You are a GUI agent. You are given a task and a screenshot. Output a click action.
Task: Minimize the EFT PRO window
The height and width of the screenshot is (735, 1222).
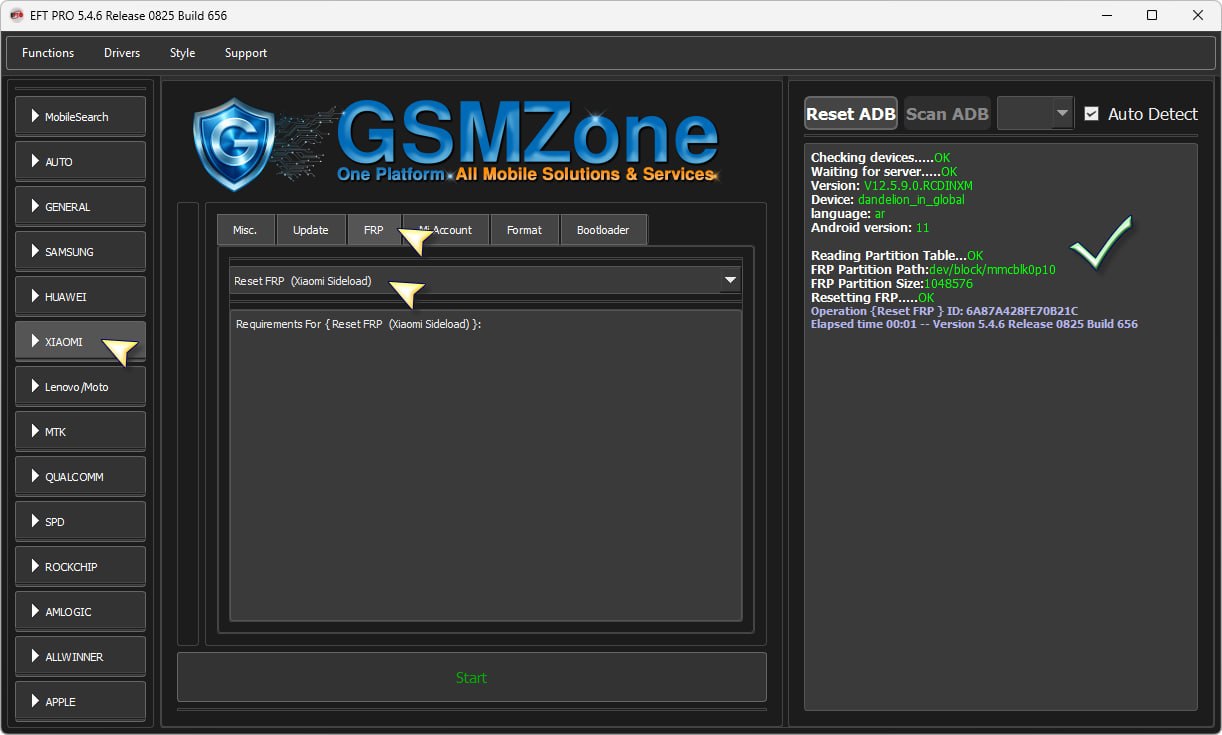(1107, 15)
